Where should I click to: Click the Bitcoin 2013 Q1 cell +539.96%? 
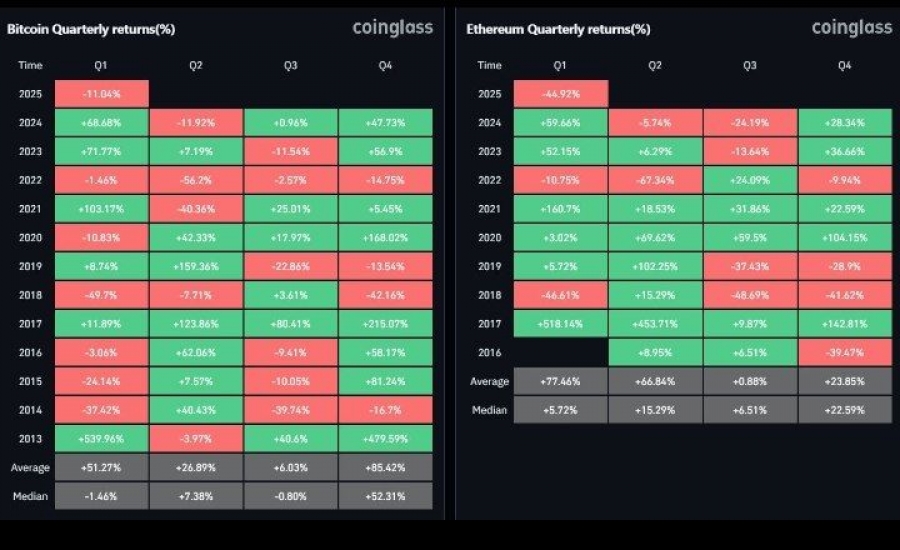coord(102,439)
